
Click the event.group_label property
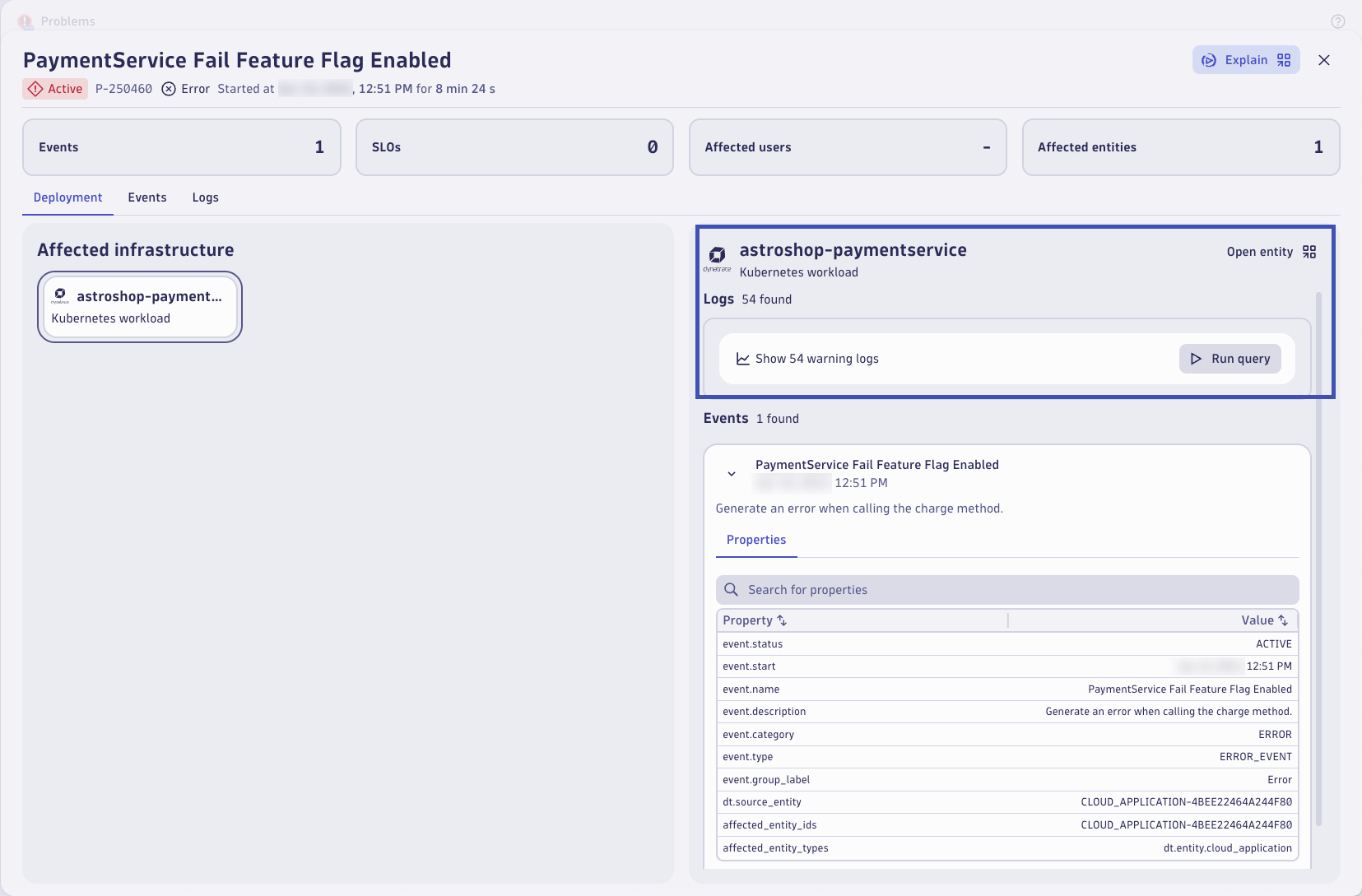(x=766, y=780)
